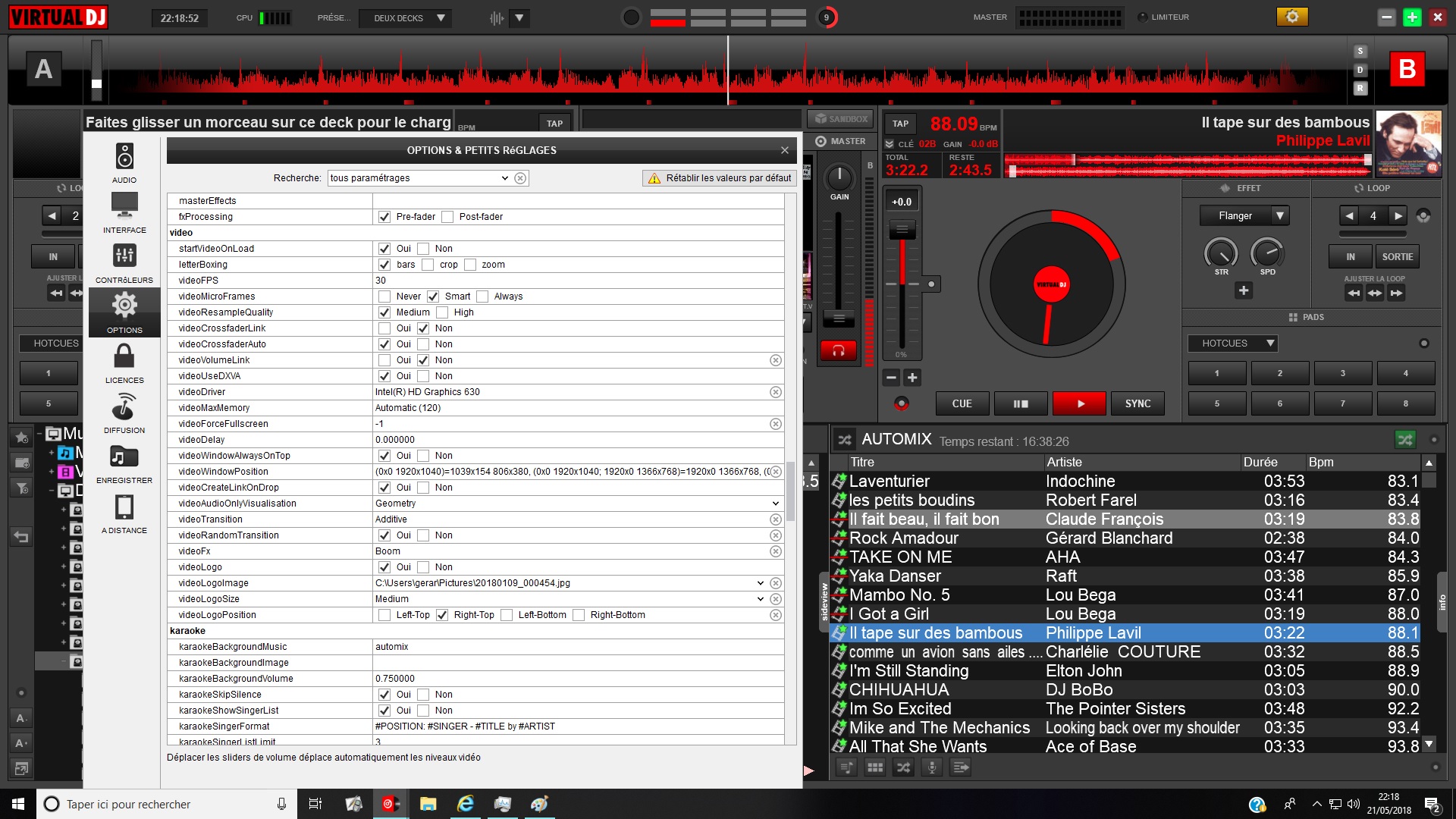Click the videoFPS value field
Screen dimensions: 1456x819
578,281
